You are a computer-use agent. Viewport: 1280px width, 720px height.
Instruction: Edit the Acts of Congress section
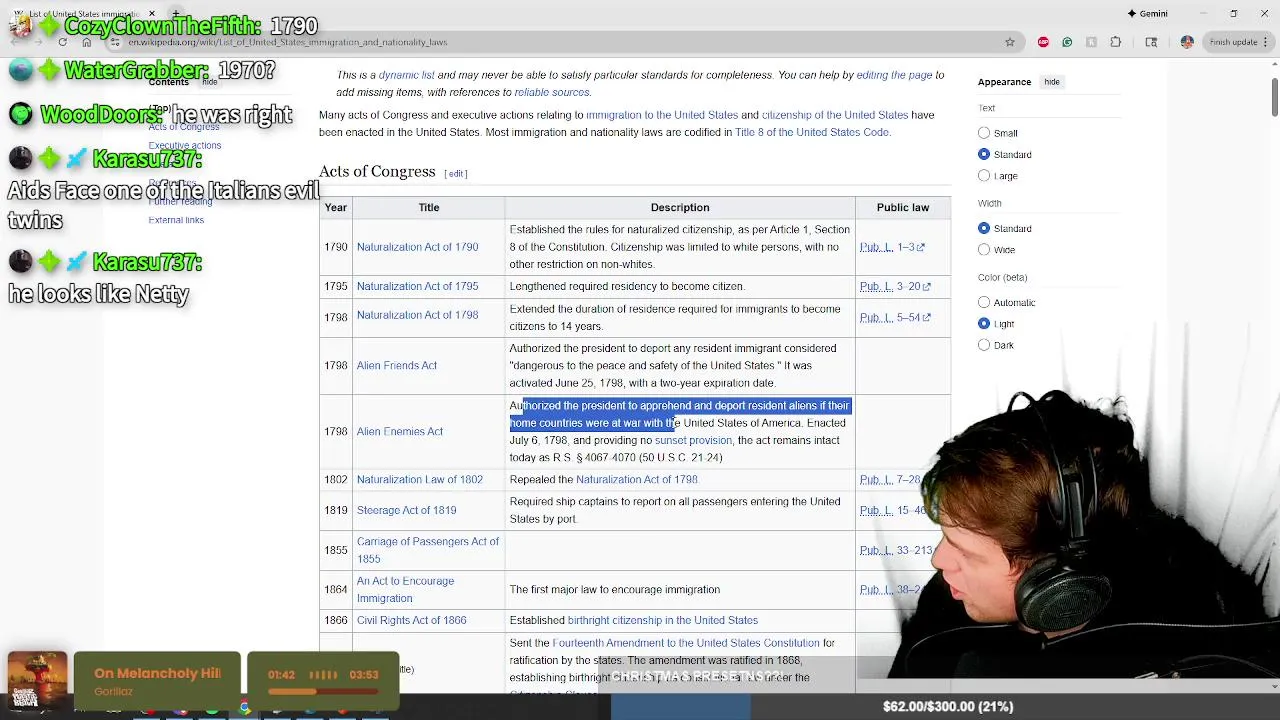[x=456, y=174]
